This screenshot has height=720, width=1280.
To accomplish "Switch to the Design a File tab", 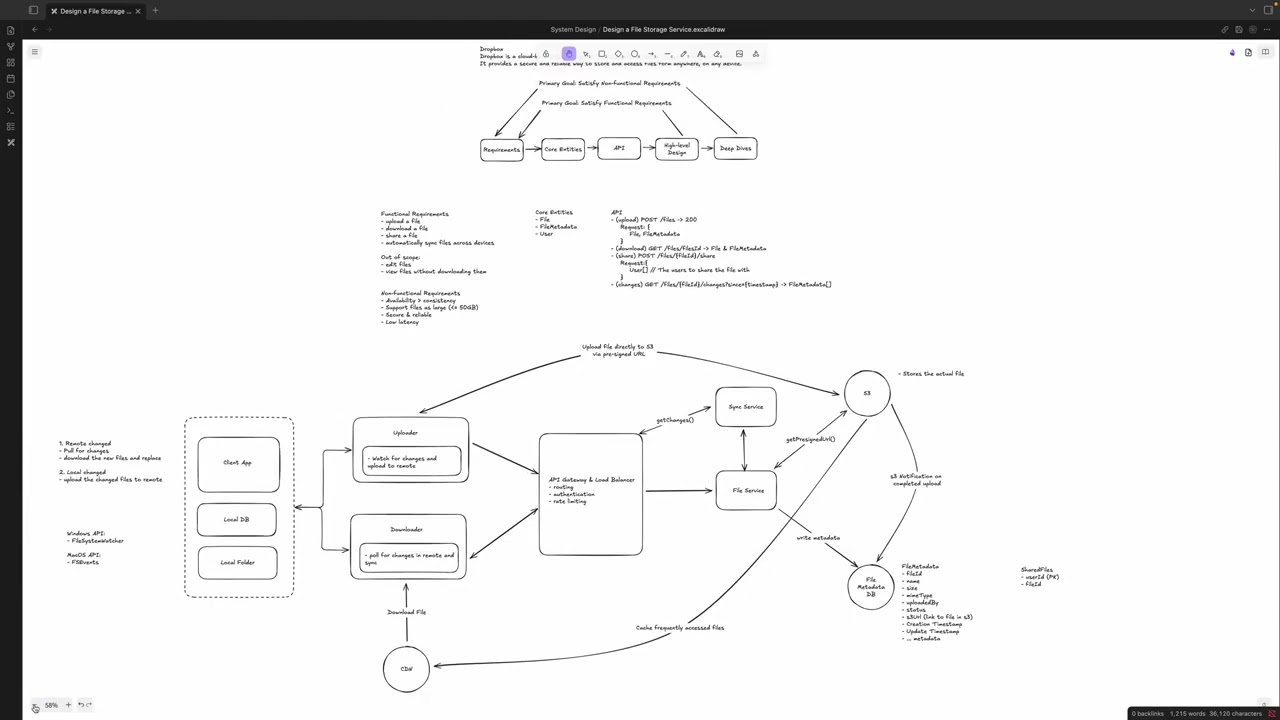I will coord(94,11).
